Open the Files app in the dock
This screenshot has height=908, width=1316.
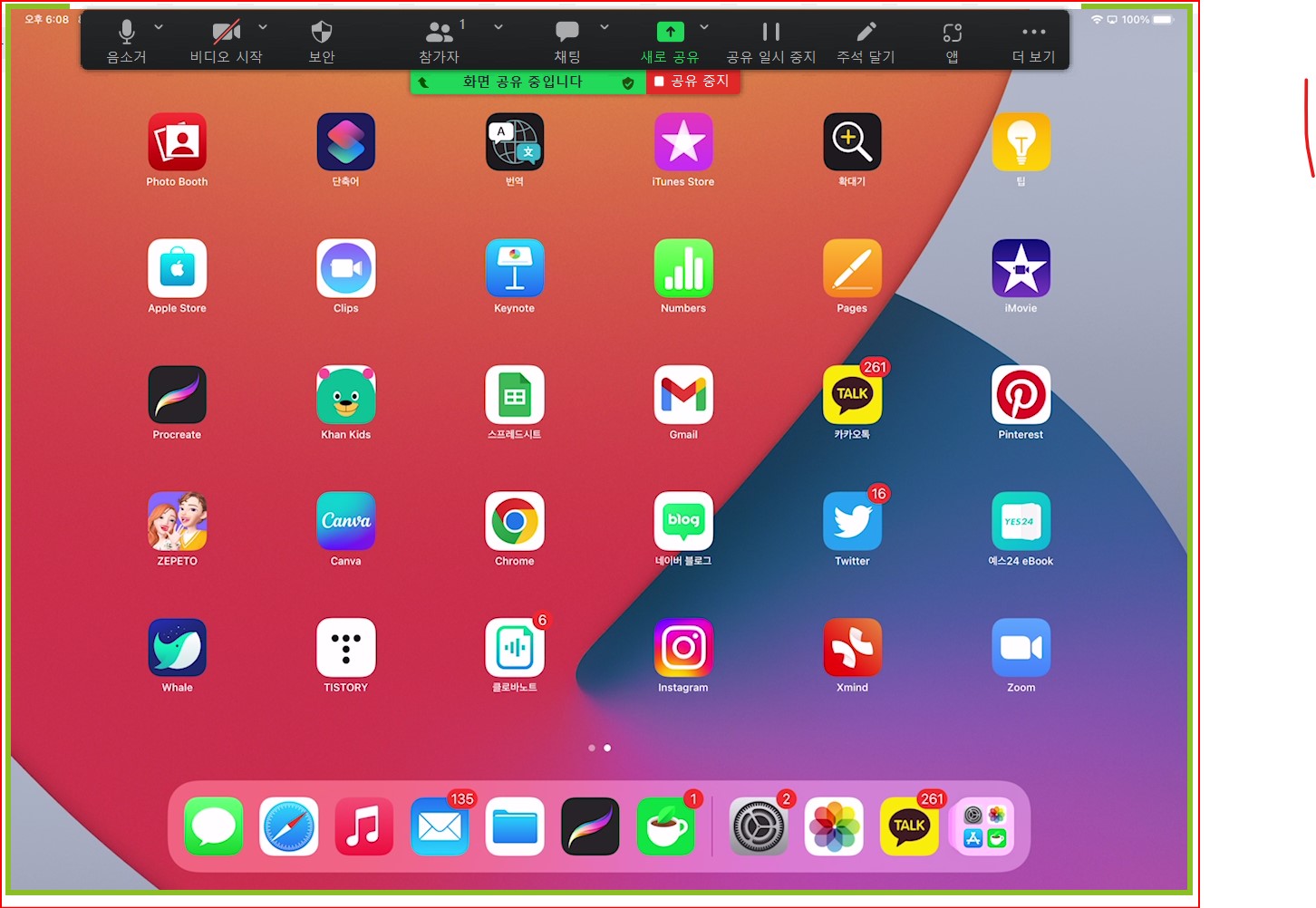515,826
